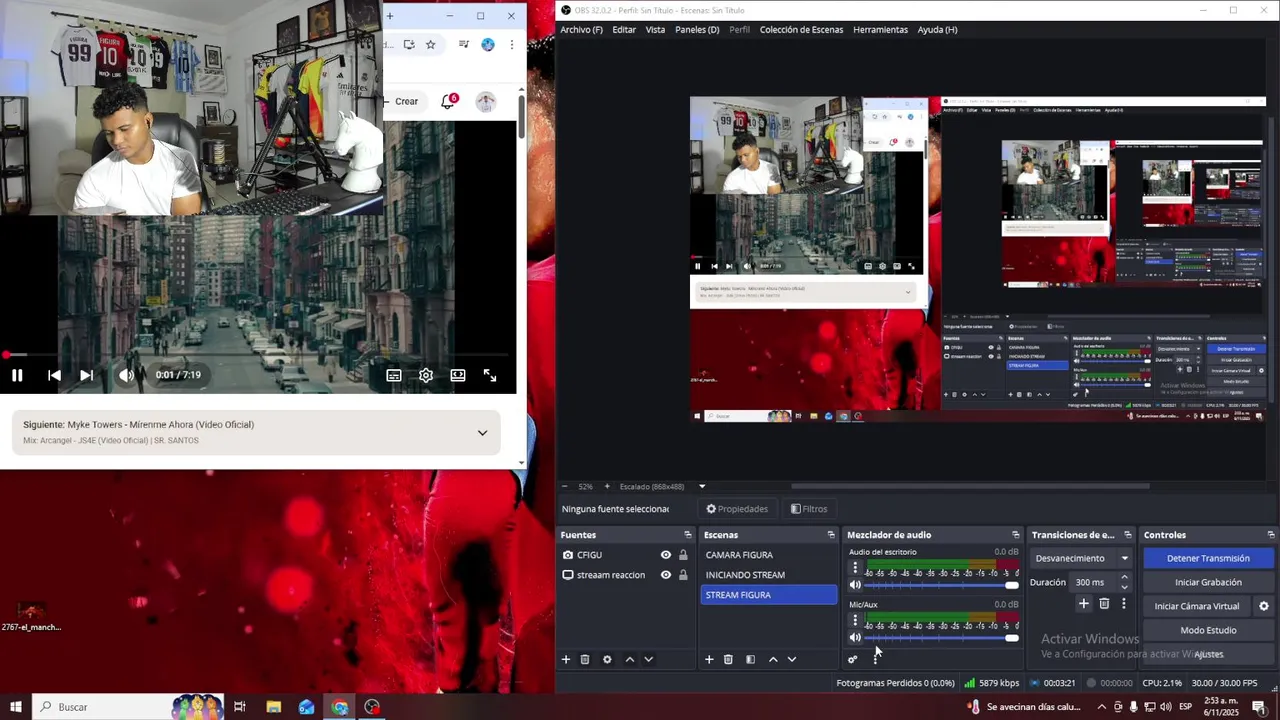This screenshot has height=720, width=1280.
Task: Open Mic/Aux three-dot options menu
Action: (x=855, y=620)
